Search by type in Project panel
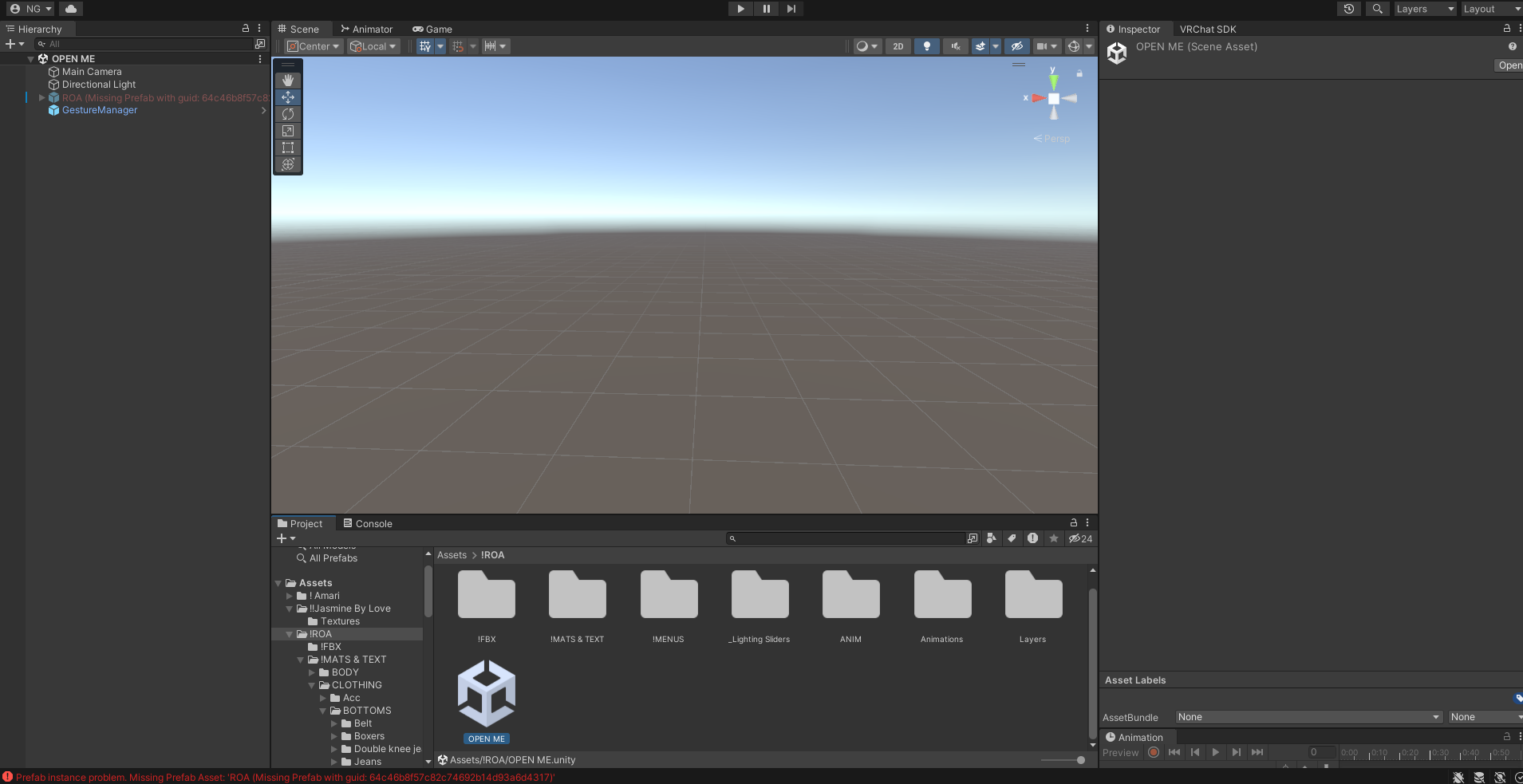The width and height of the screenshot is (1523, 784). [992, 538]
